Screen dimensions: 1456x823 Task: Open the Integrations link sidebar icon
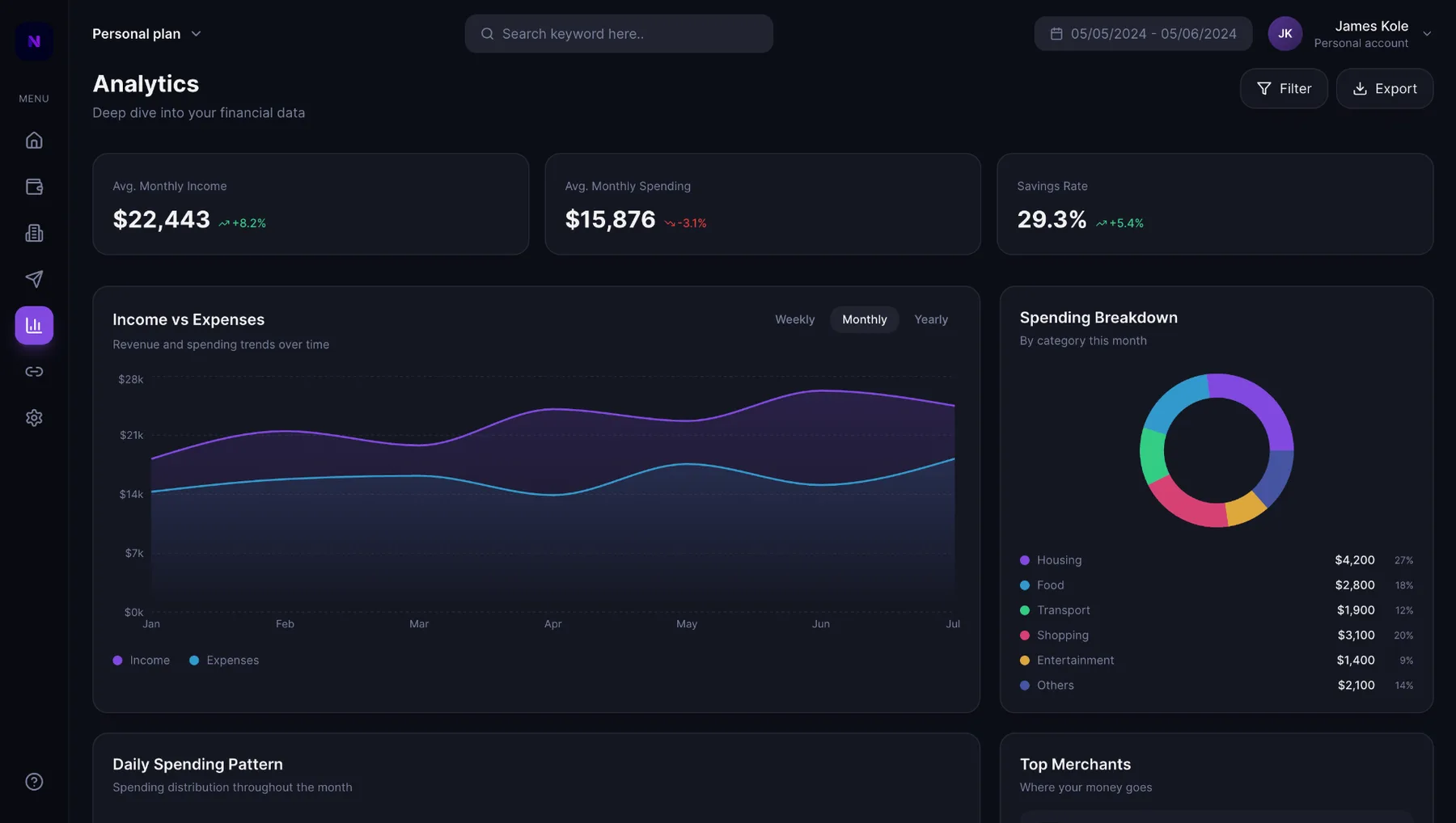[x=34, y=372]
